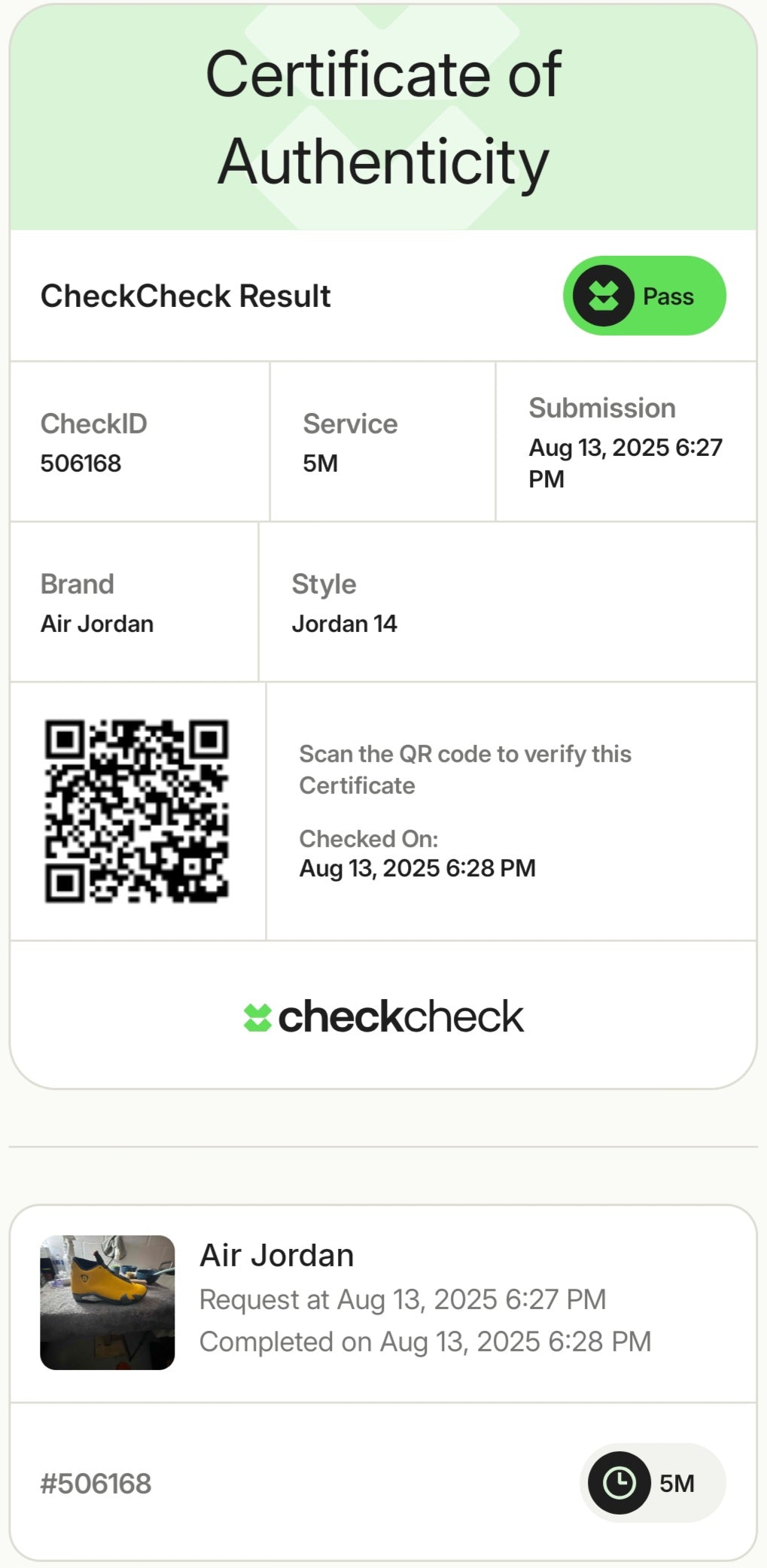Tap the Certificate of Authenticity header

383,117
